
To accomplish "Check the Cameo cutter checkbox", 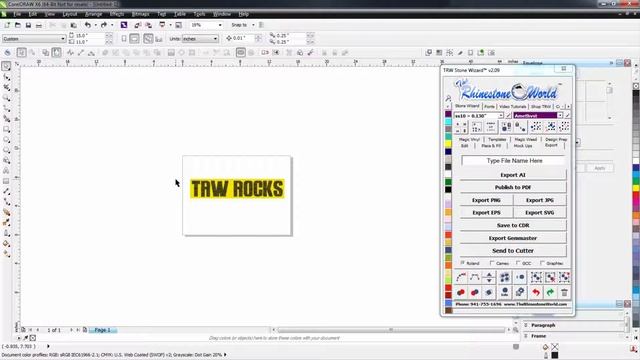I will pos(492,263).
